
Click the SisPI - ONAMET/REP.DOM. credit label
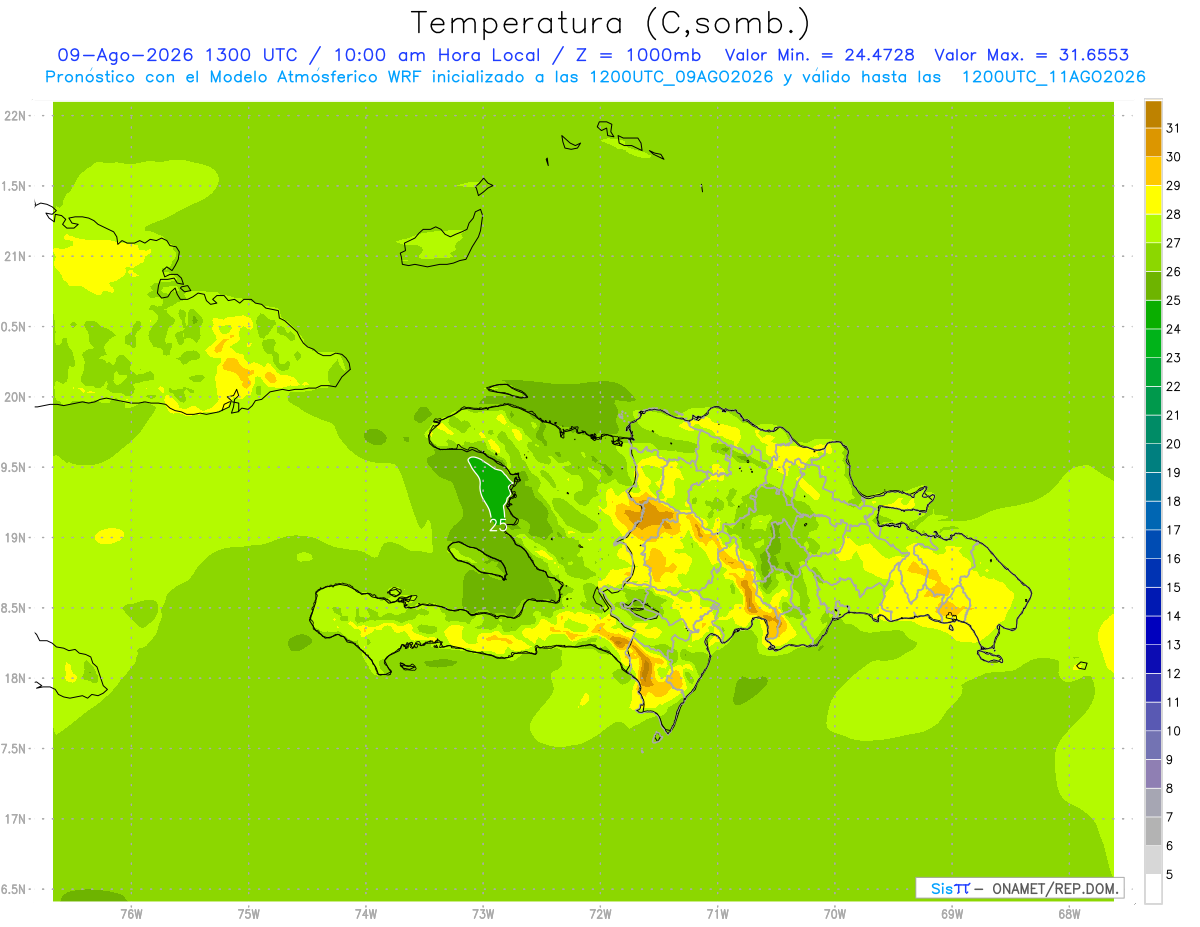[x=1020, y=888]
